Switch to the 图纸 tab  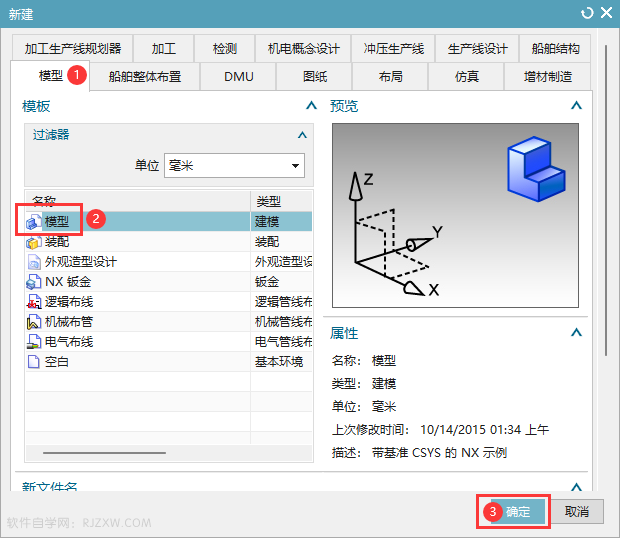314,76
